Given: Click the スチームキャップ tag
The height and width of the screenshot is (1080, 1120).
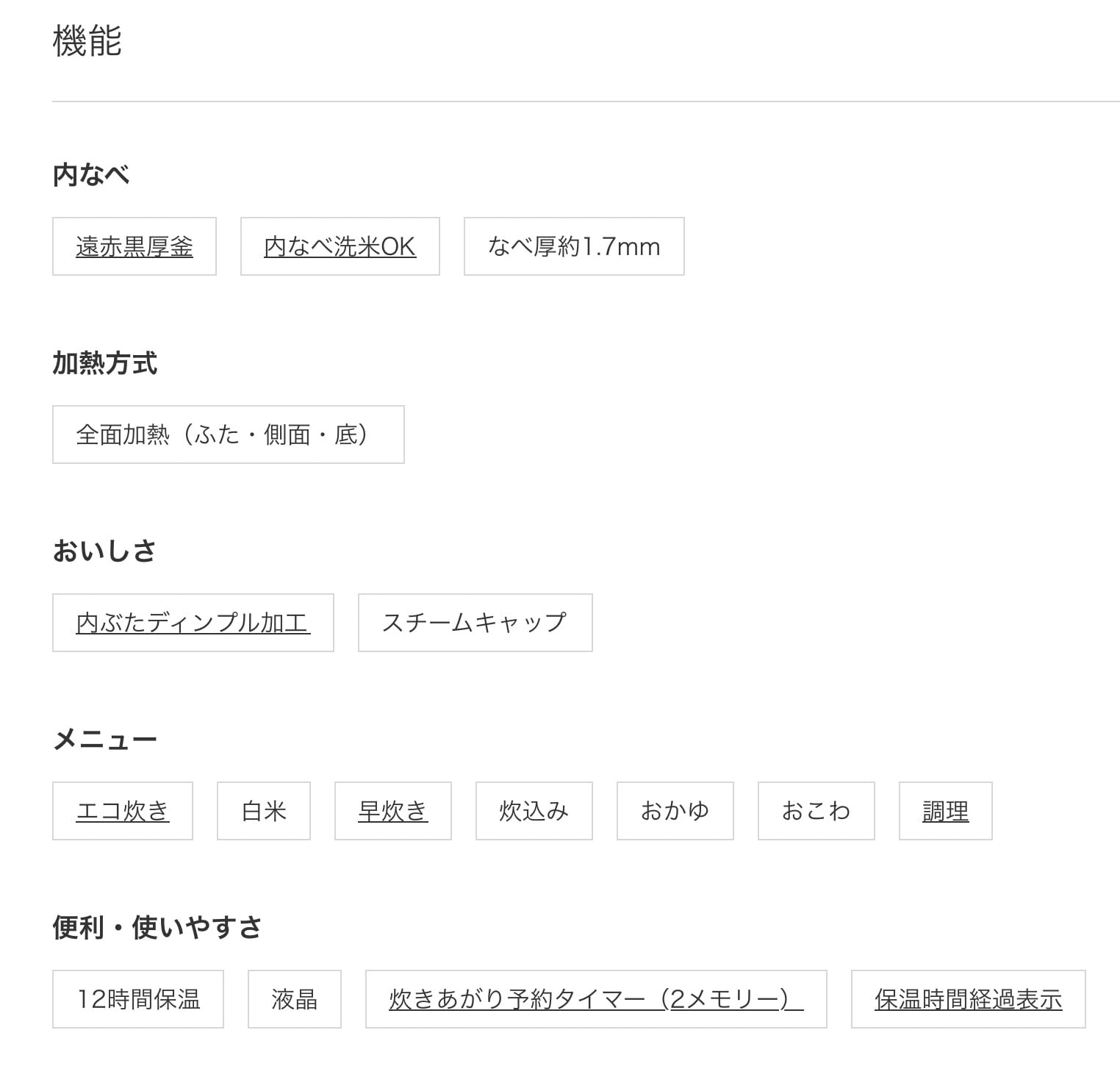Looking at the screenshot, I should [475, 623].
